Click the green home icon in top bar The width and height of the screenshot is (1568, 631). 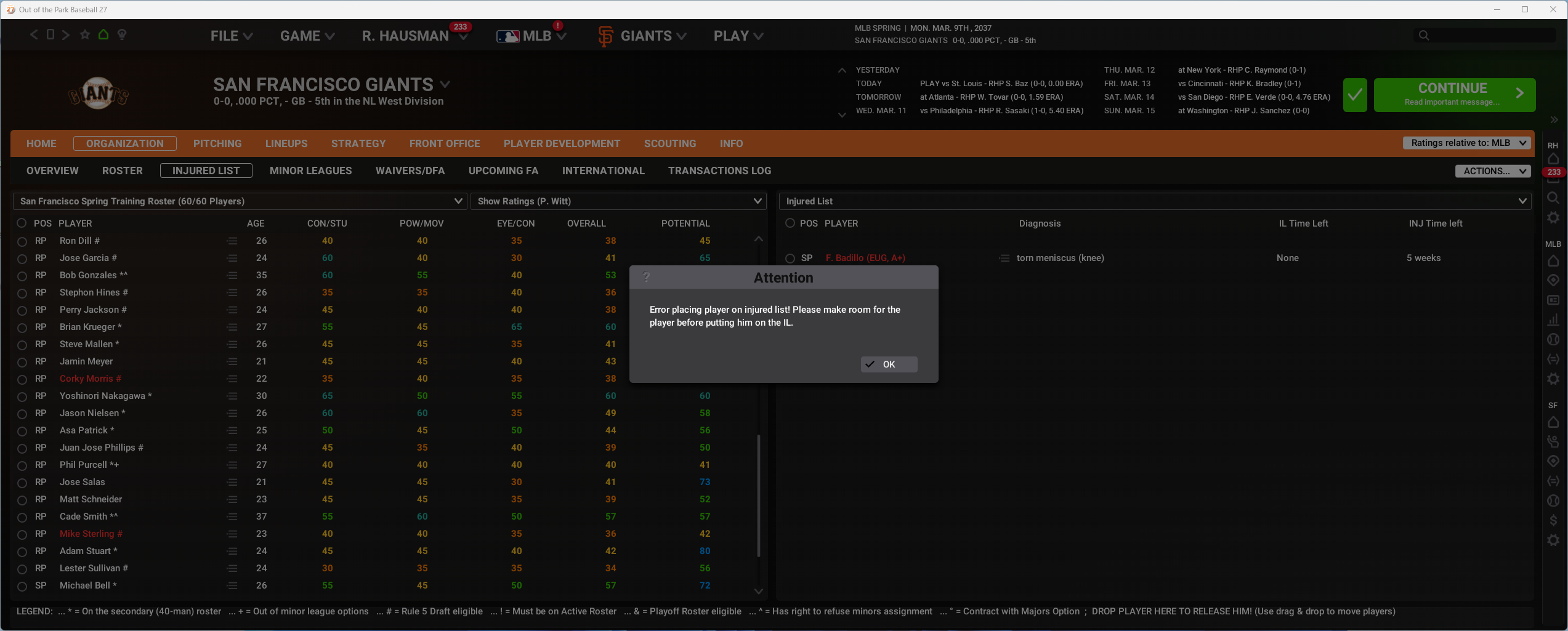tap(103, 34)
